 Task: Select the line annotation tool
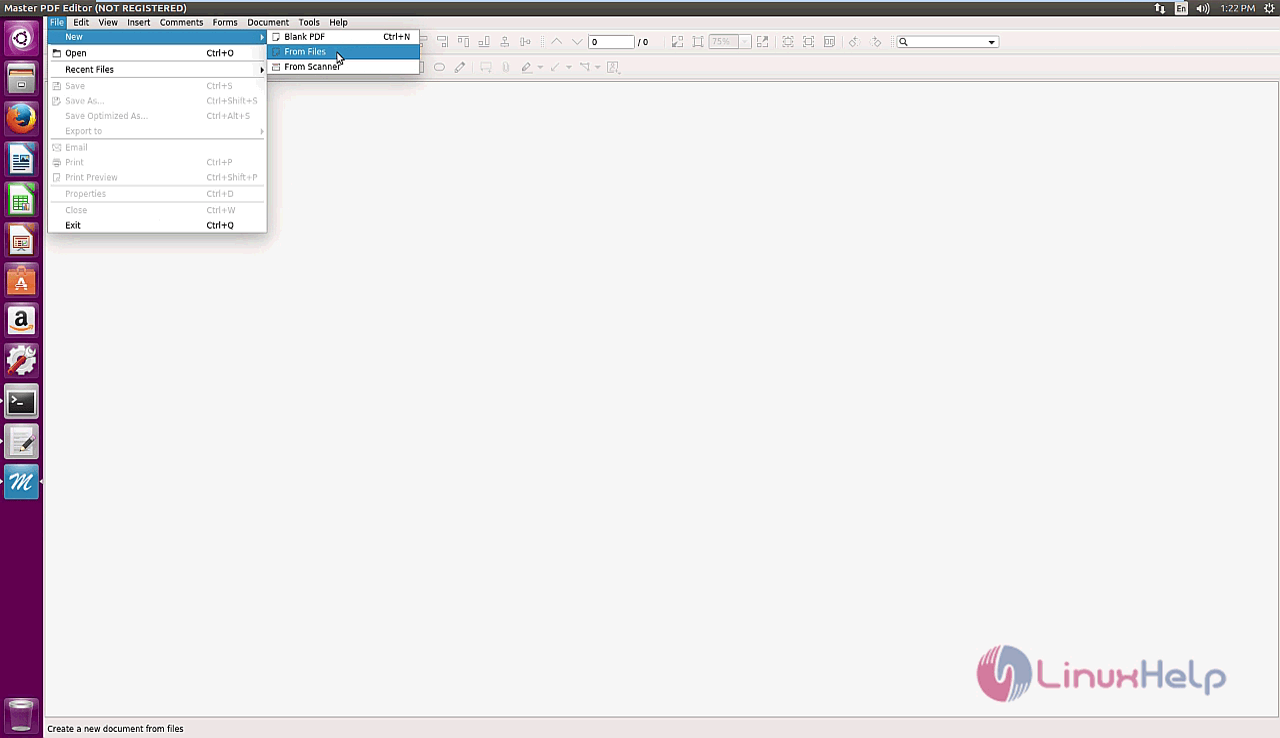point(555,67)
